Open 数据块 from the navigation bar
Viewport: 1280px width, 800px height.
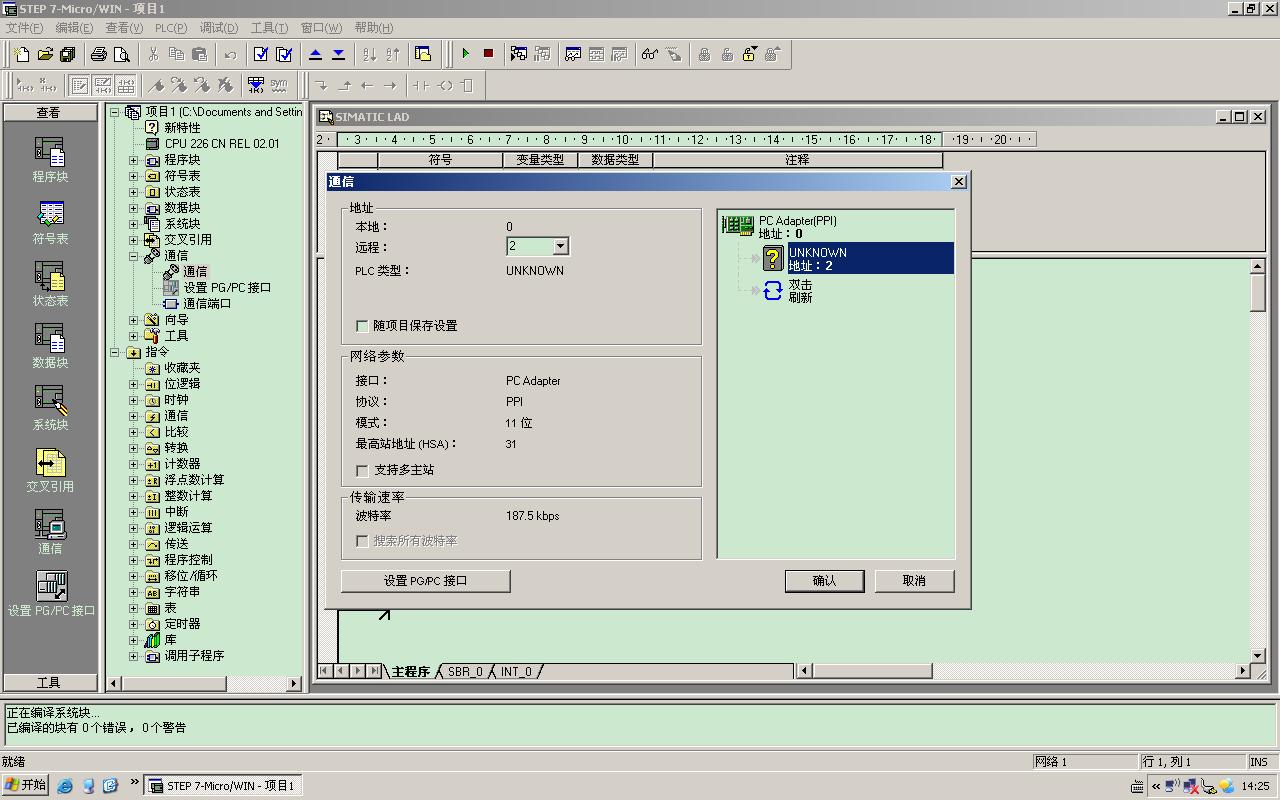pos(50,346)
